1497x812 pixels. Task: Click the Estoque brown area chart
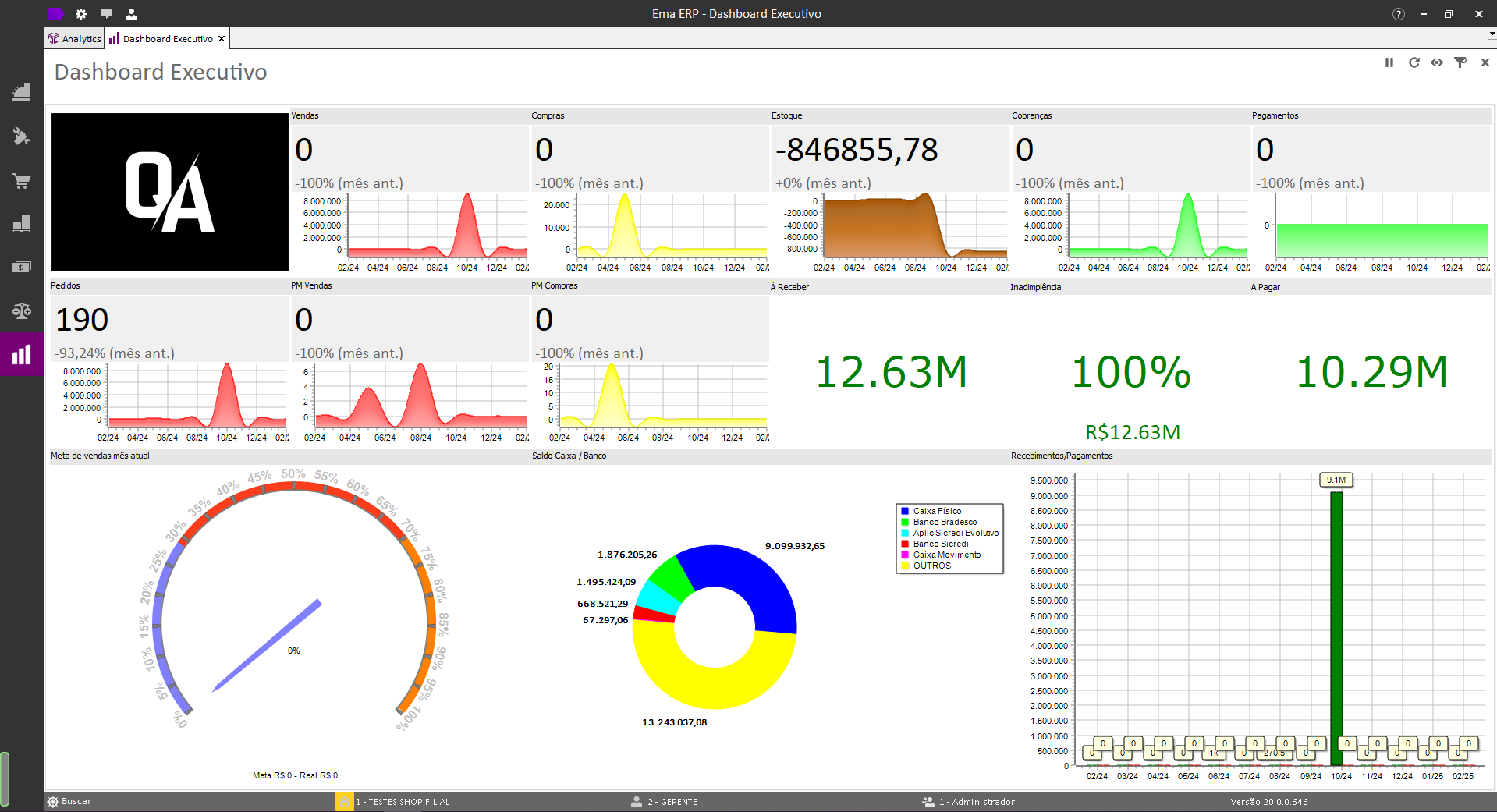tap(916, 226)
